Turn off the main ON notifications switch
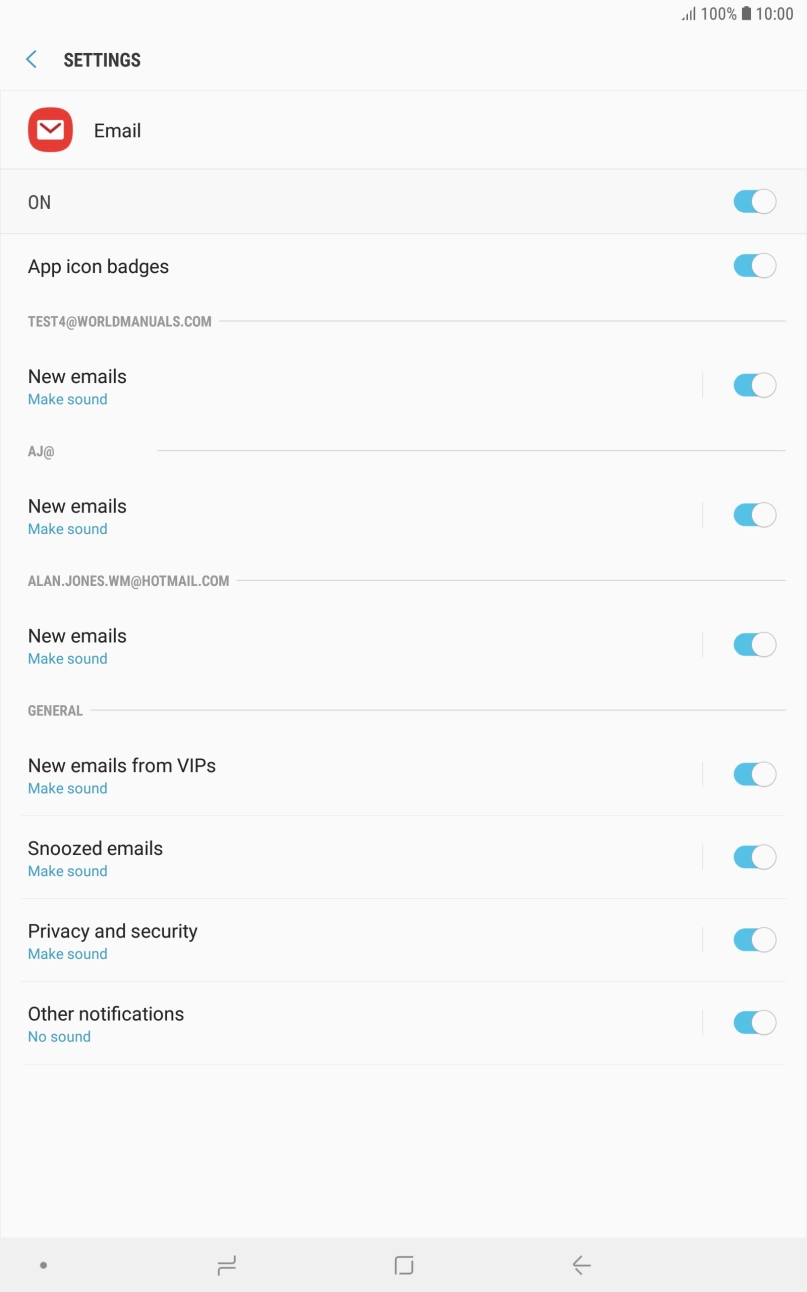Image resolution: width=807 pixels, height=1292 pixels. click(x=754, y=202)
